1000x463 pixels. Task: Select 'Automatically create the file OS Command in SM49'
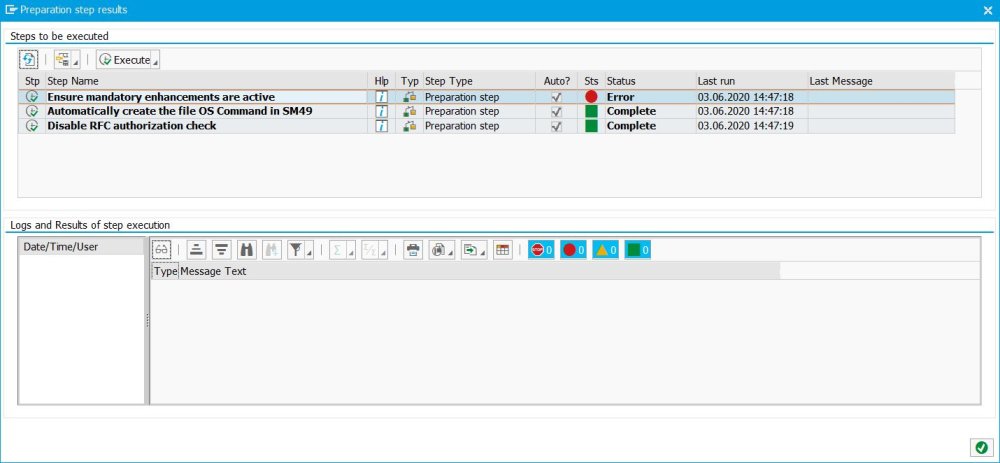(x=180, y=111)
